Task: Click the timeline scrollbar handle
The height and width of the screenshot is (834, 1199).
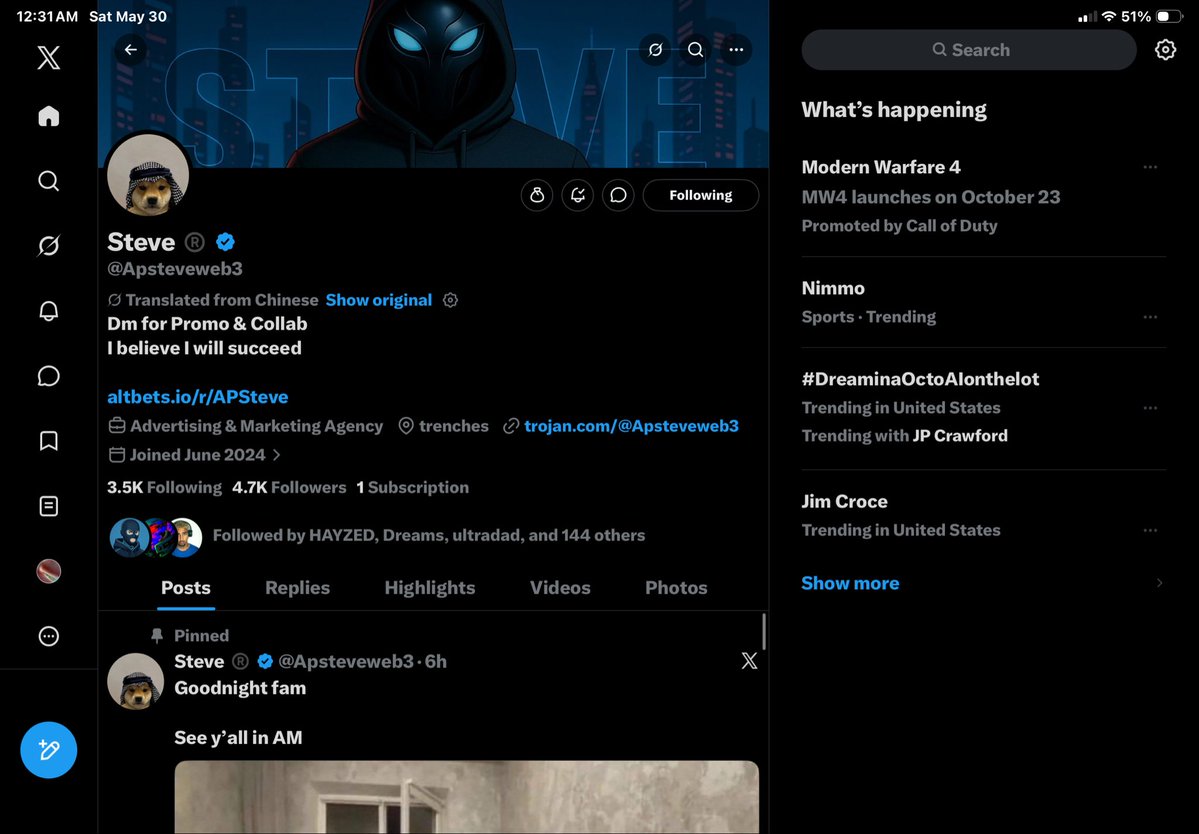Action: tap(763, 631)
